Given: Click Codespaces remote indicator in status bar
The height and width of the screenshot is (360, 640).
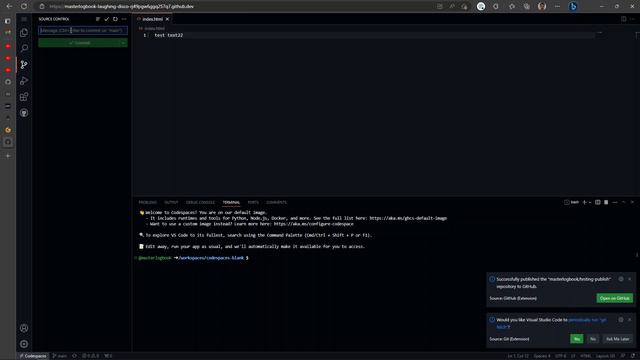Looking at the screenshot, I should (33, 356).
